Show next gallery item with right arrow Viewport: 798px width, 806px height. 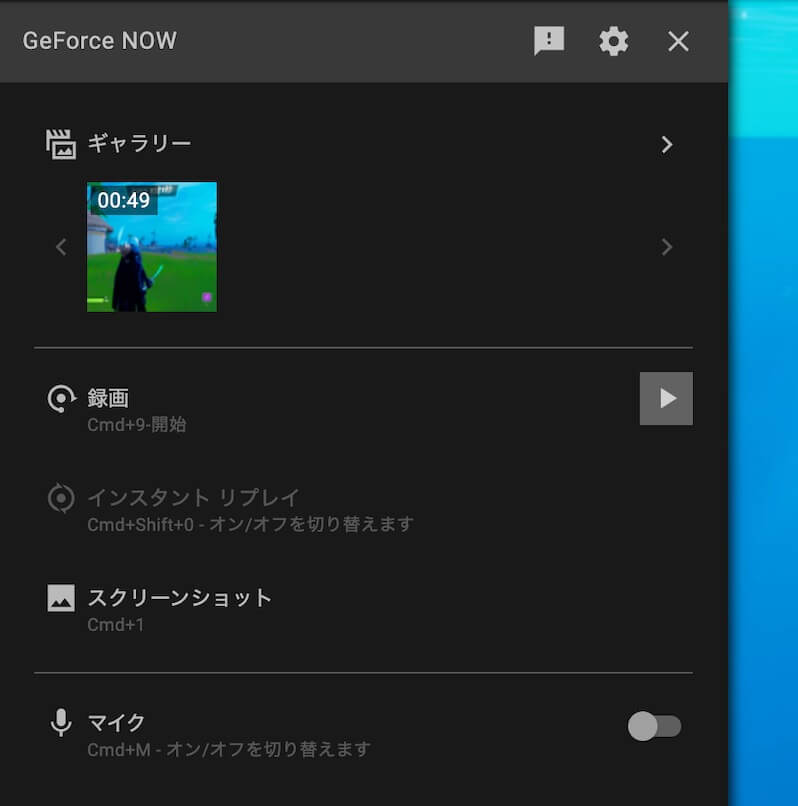point(667,247)
